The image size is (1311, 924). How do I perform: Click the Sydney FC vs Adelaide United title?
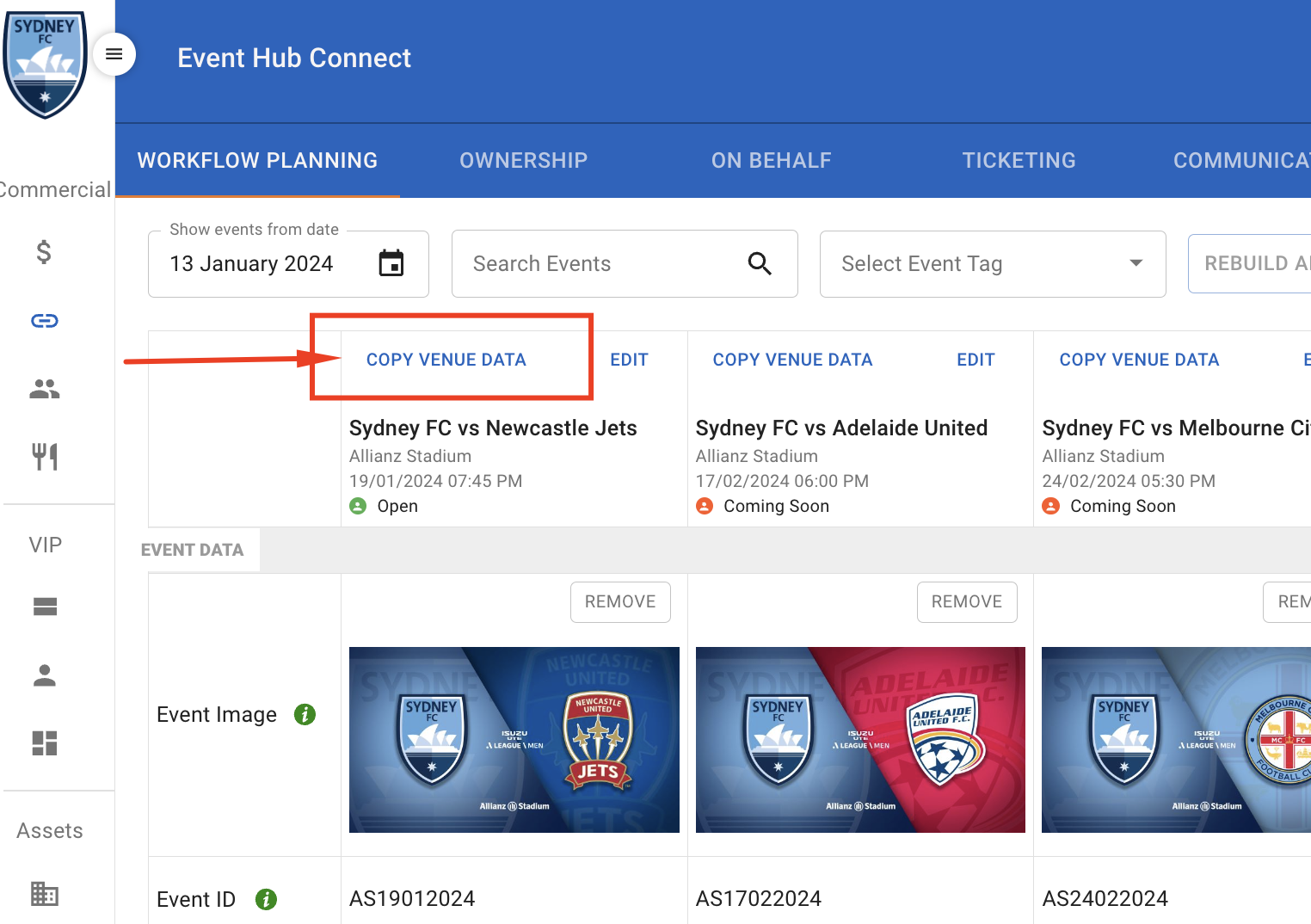pos(841,428)
